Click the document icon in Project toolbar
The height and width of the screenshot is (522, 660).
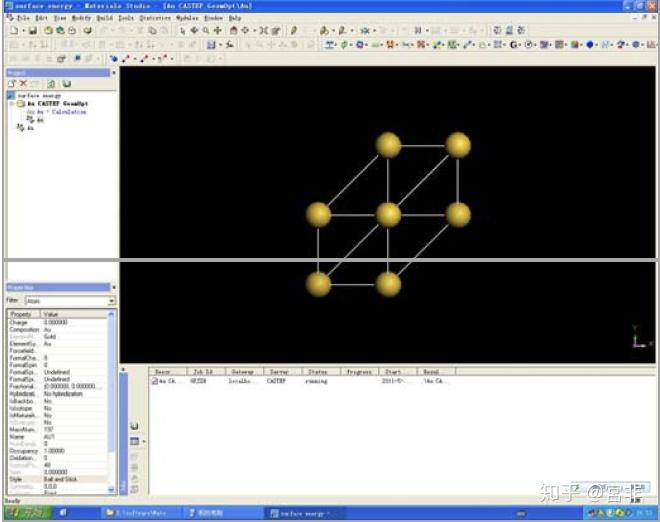[x=51, y=83]
